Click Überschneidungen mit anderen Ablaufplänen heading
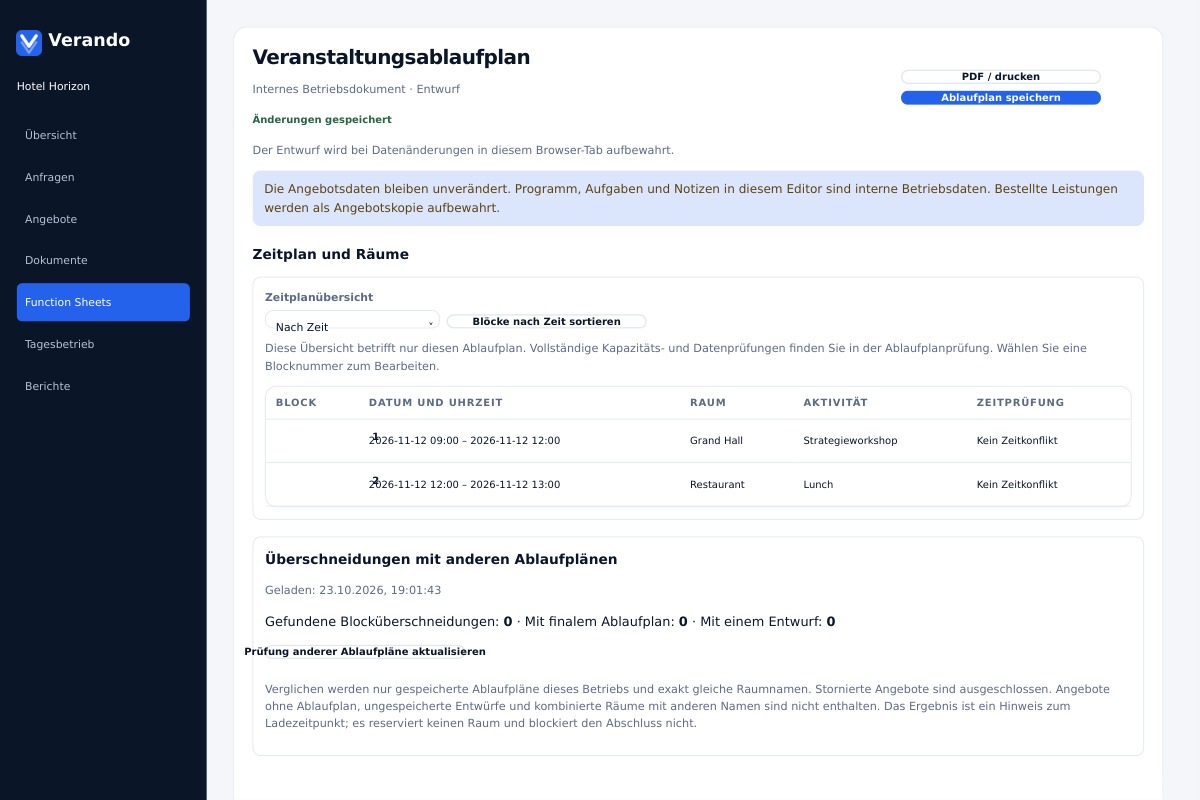1200x800 pixels. pyautogui.click(x=441, y=560)
